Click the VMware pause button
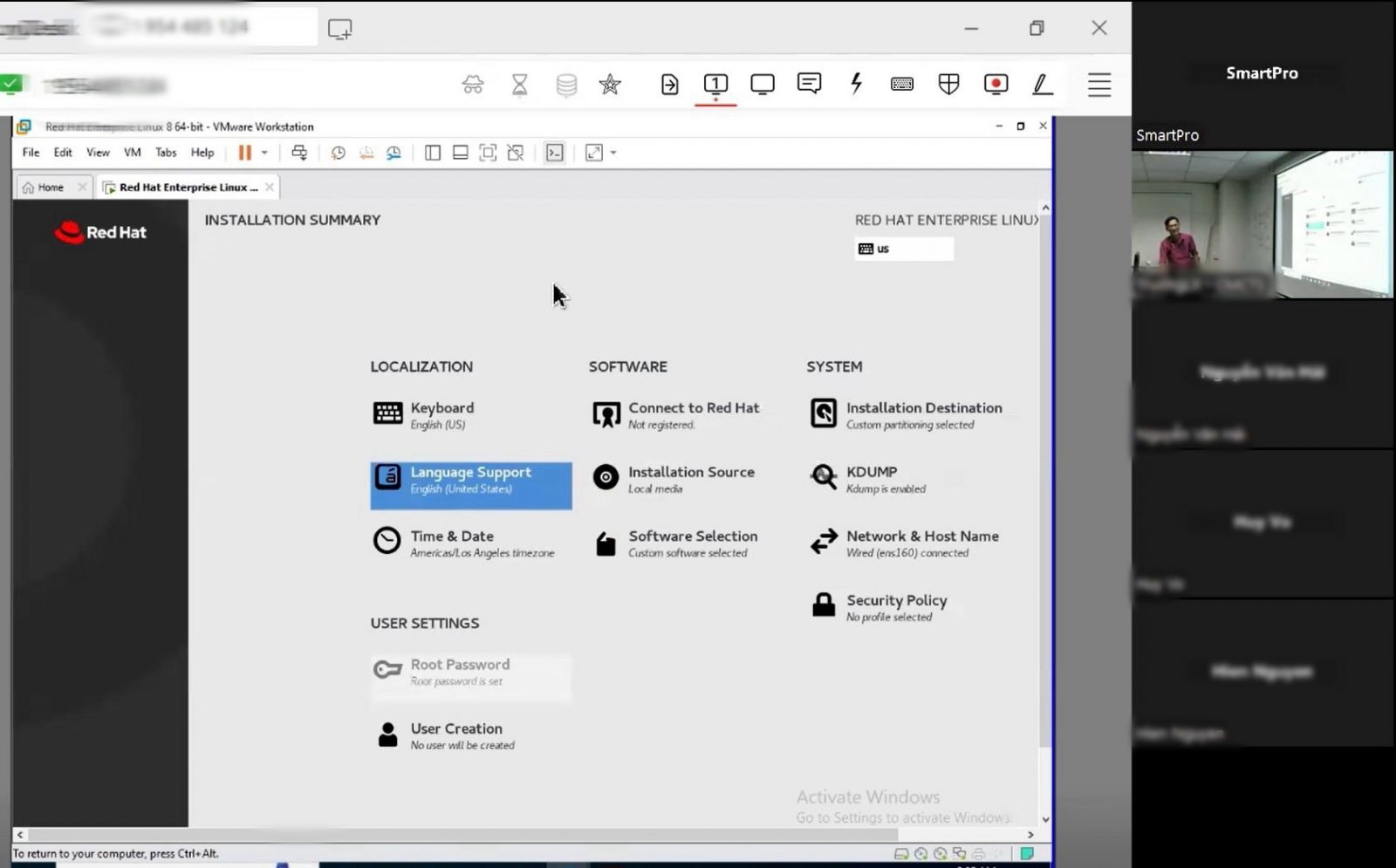Viewport: 1396px width, 868px height. tap(245, 153)
